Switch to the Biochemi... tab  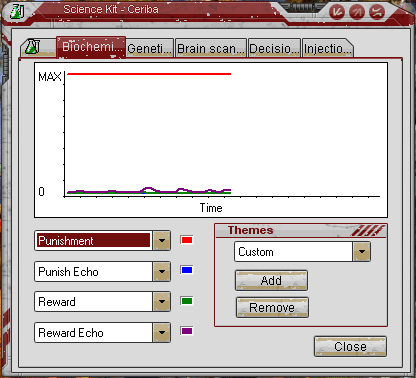point(91,47)
